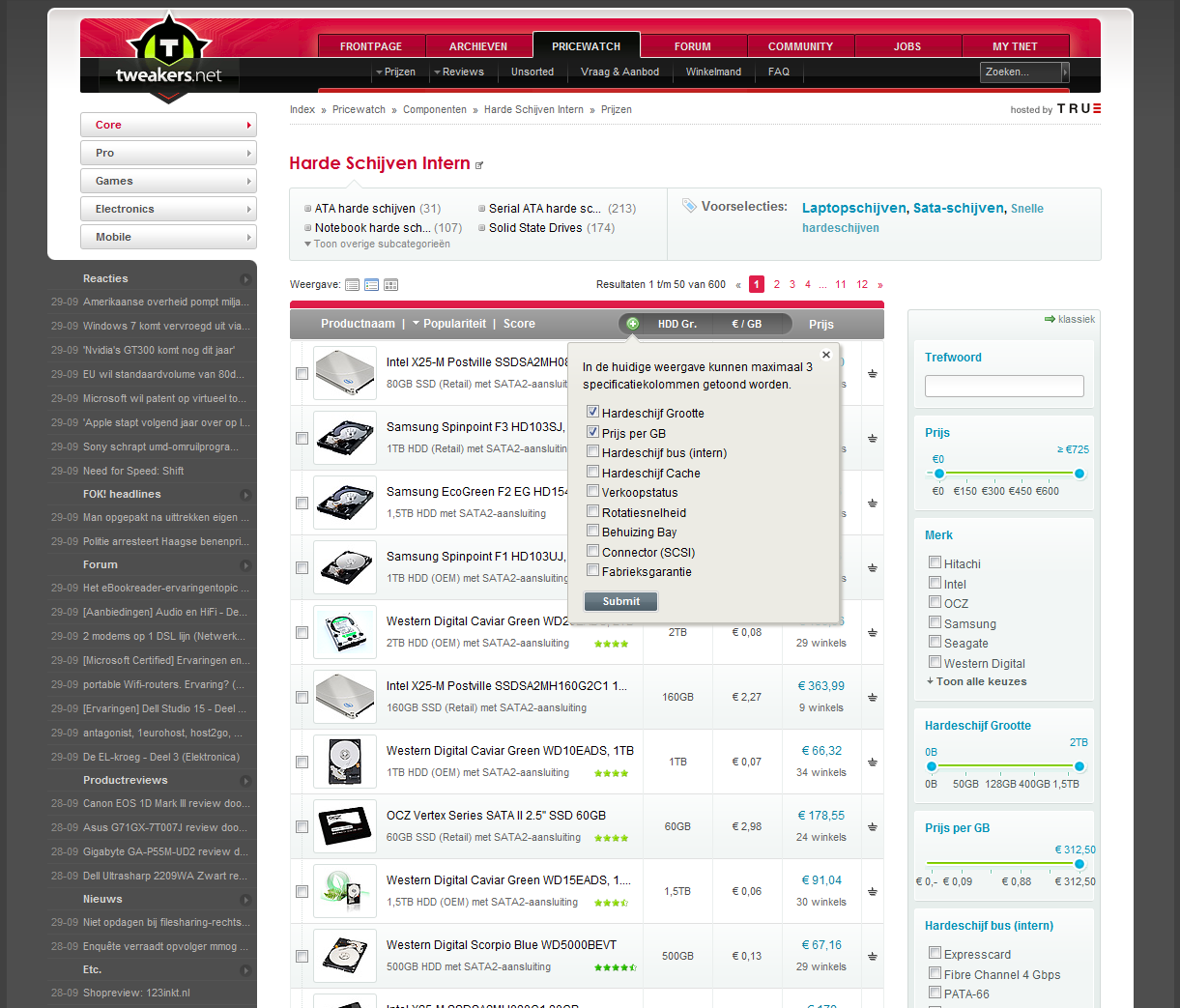This screenshot has height=1008, width=1180.
Task: Click the Nieuws section arrow icon
Action: pyautogui.click(x=245, y=900)
